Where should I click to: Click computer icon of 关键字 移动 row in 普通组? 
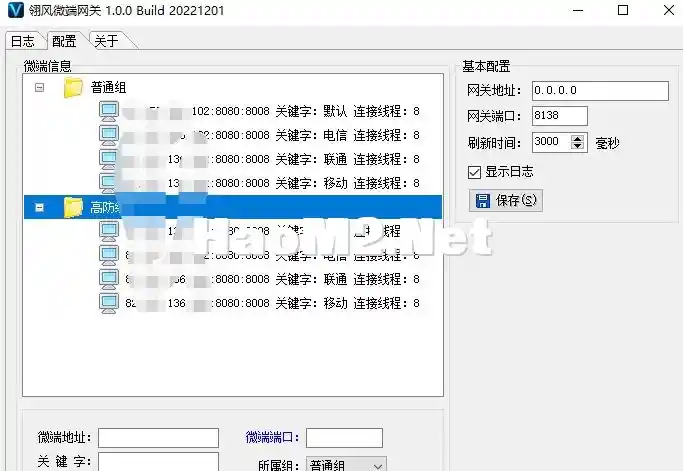[108, 183]
